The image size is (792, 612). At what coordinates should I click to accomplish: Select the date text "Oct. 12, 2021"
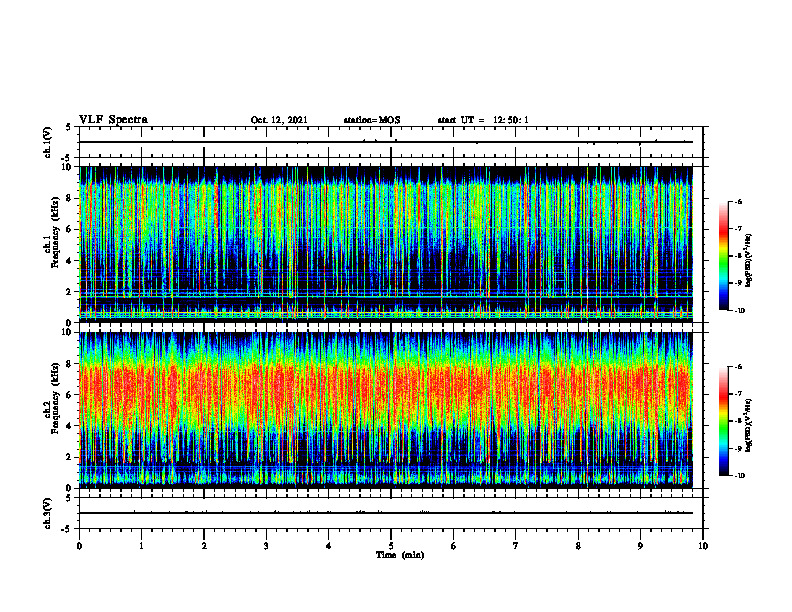279,120
